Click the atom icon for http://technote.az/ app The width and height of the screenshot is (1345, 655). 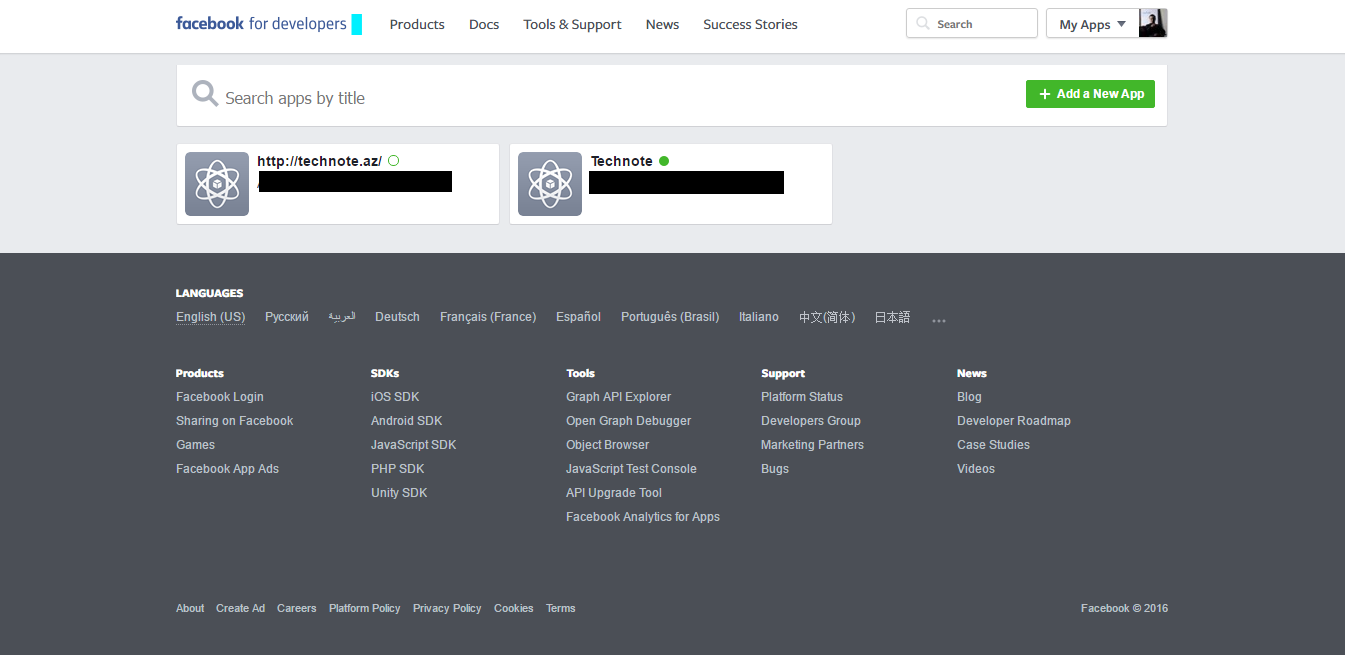click(217, 184)
